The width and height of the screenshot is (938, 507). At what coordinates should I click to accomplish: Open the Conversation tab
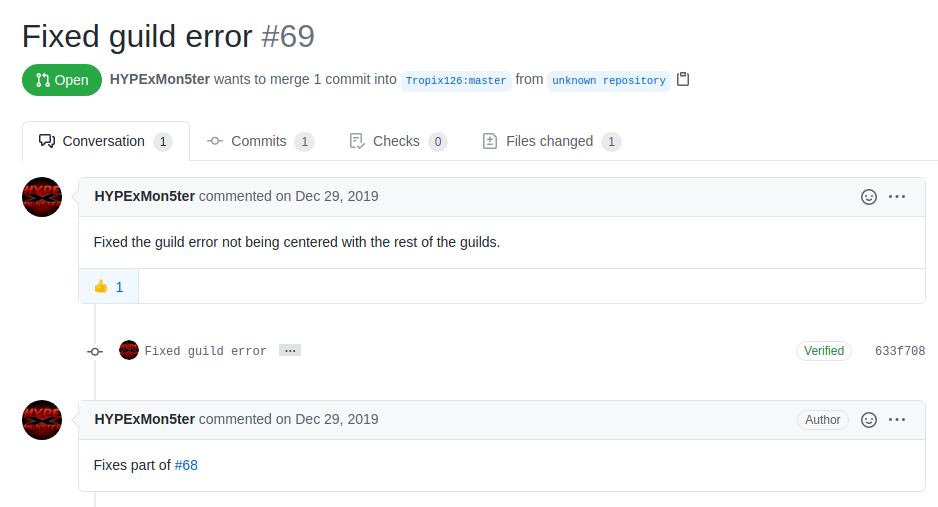coord(106,141)
